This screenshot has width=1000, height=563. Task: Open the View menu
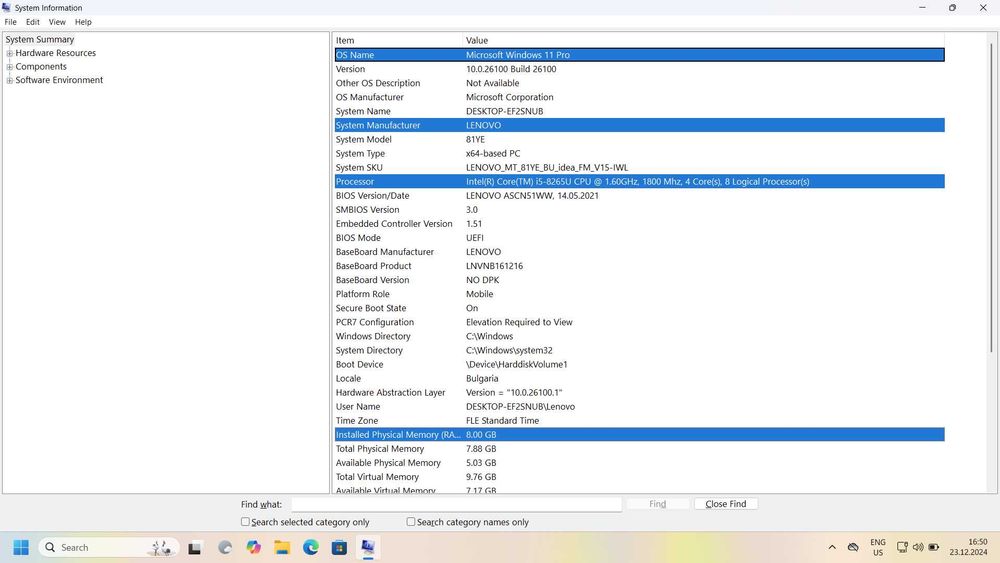[57, 22]
